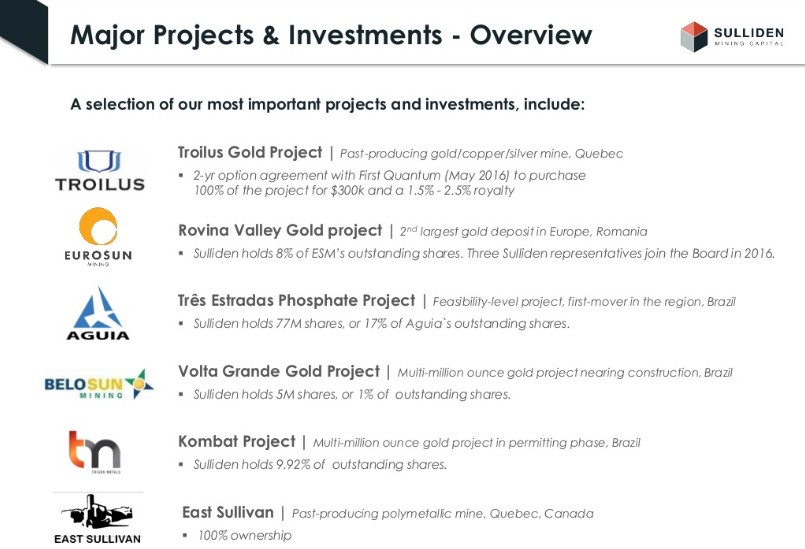The width and height of the screenshot is (805, 549).
Task: Click the Aguia logo
Action: (x=98, y=313)
